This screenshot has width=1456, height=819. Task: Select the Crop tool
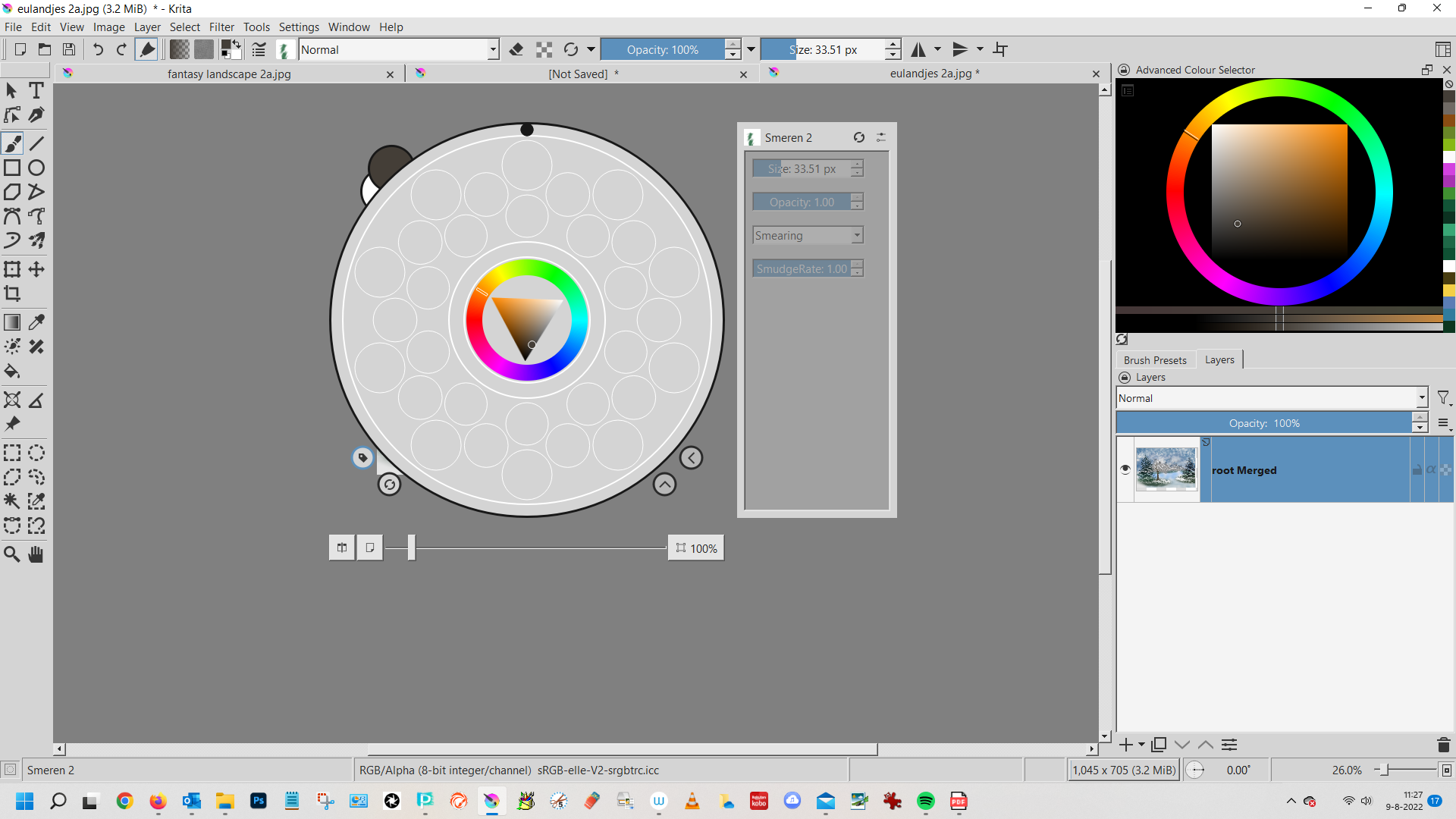[x=12, y=293]
